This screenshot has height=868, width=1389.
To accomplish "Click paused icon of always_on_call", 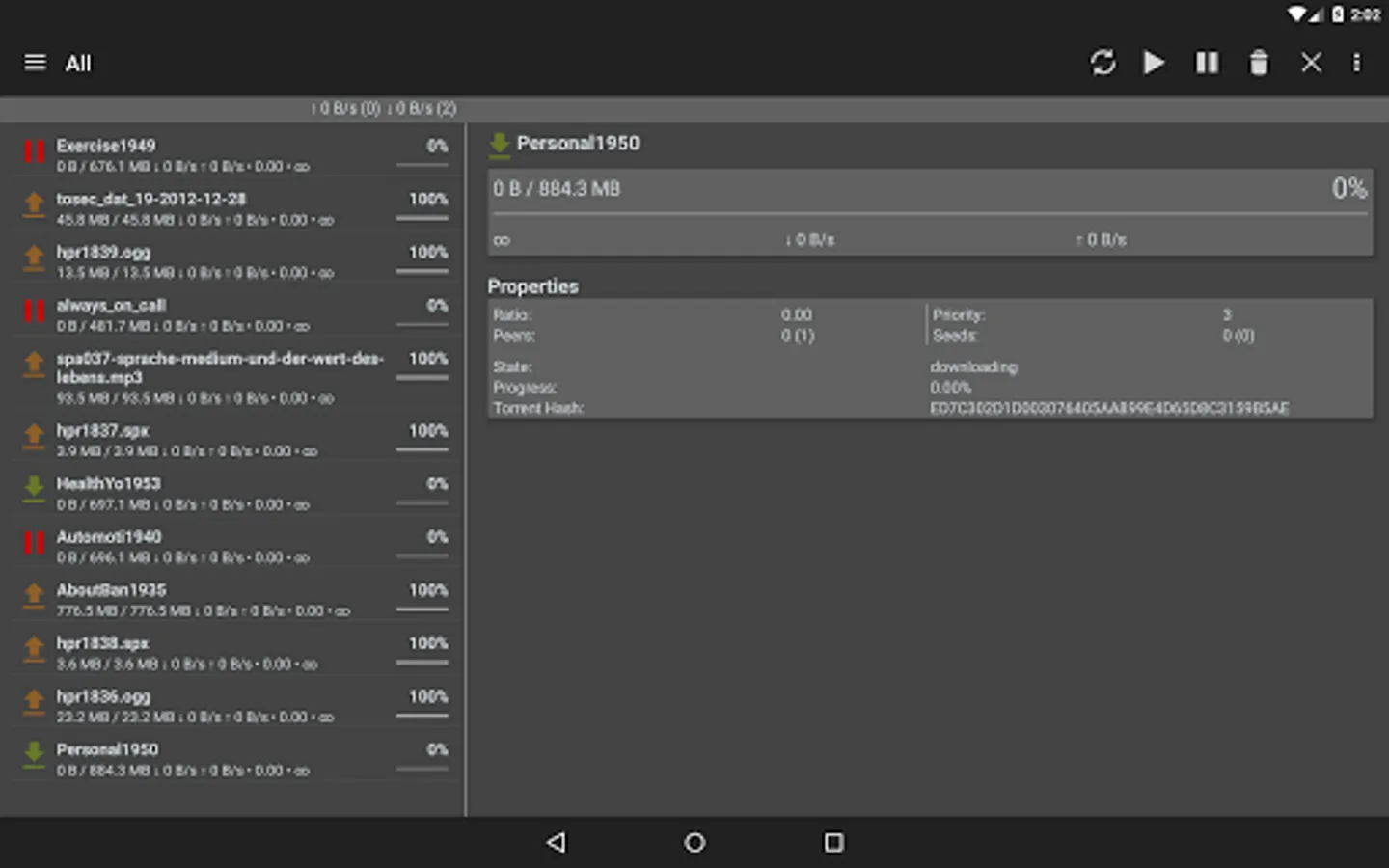I will (34, 311).
